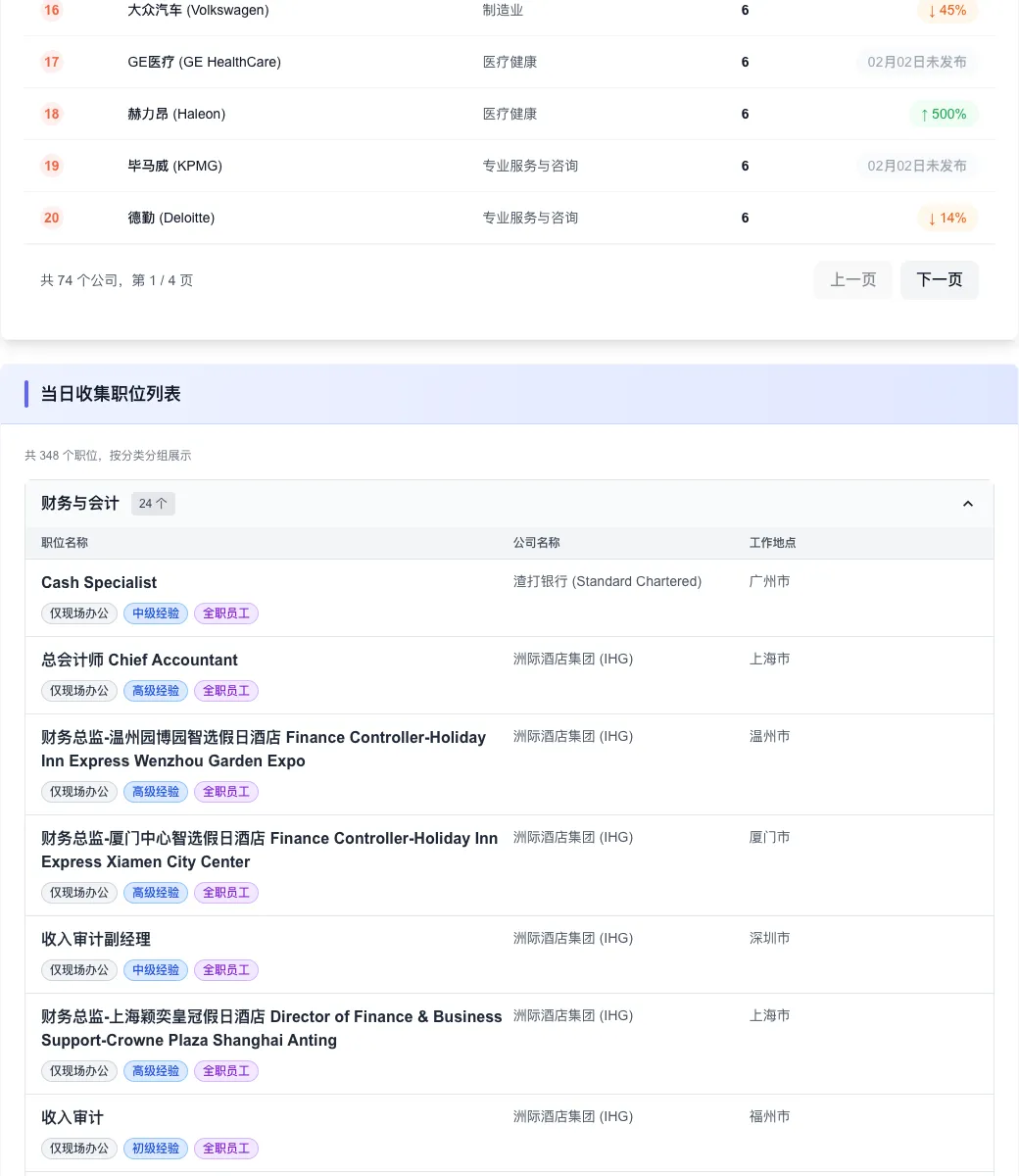
Task: Click 温州市 location cell
Action: click(x=770, y=736)
